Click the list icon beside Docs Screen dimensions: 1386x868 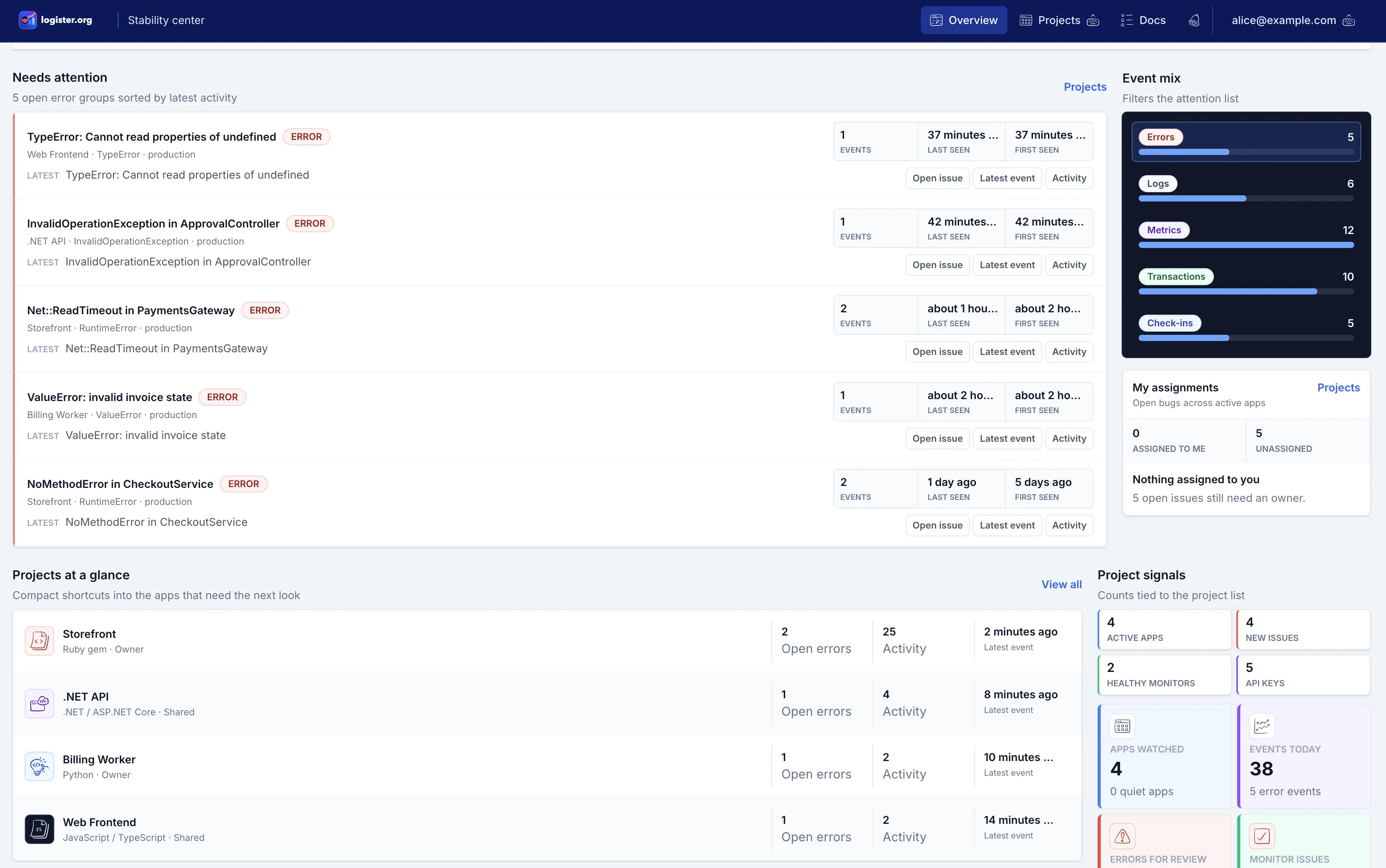pos(1127,20)
